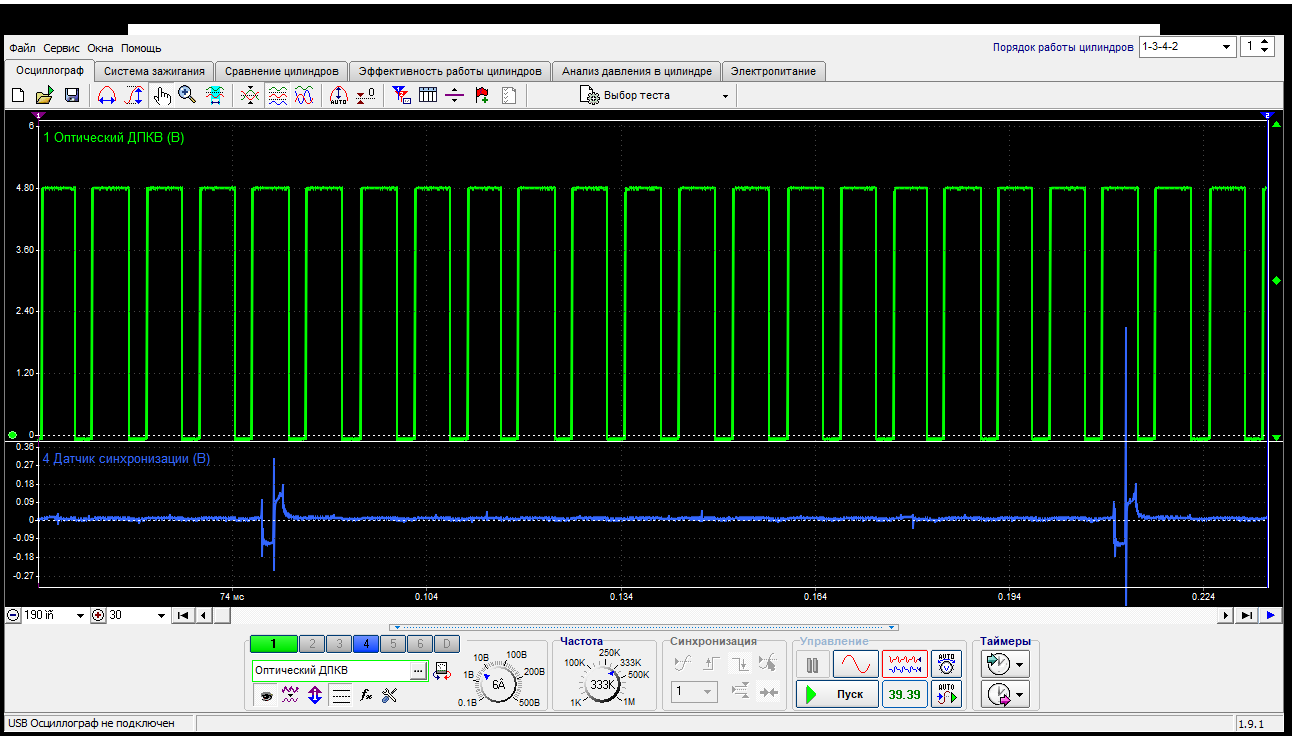This screenshot has height=736, width=1296.
Task: Click the red and blue multi-waveform control button
Action: point(904,664)
